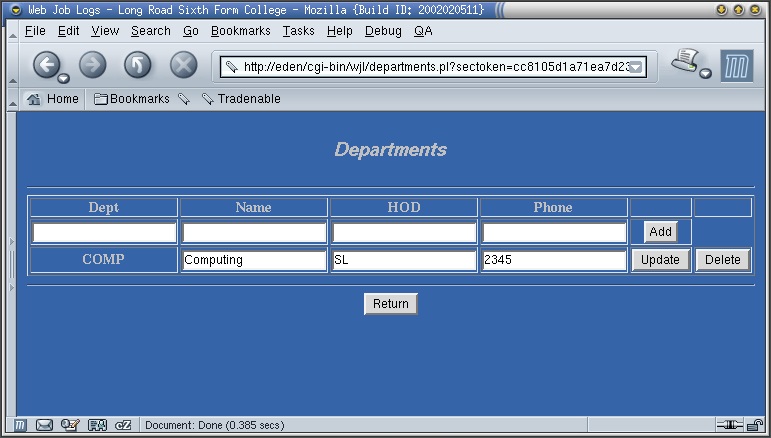This screenshot has width=771, height=438.
Task: Click the HOD field containing SL
Action: pos(404,260)
